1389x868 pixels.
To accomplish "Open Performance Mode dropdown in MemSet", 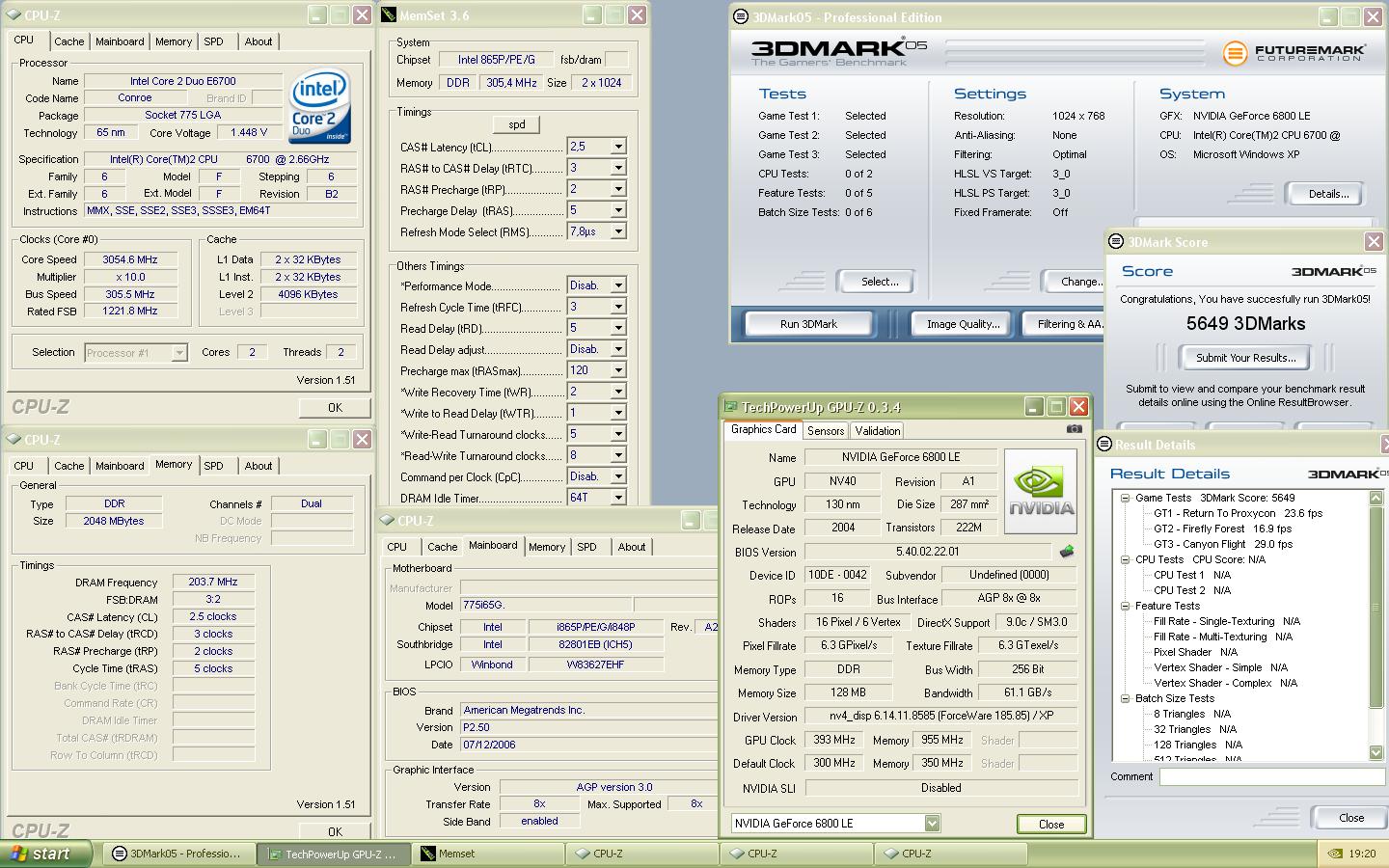I will tap(618, 285).
